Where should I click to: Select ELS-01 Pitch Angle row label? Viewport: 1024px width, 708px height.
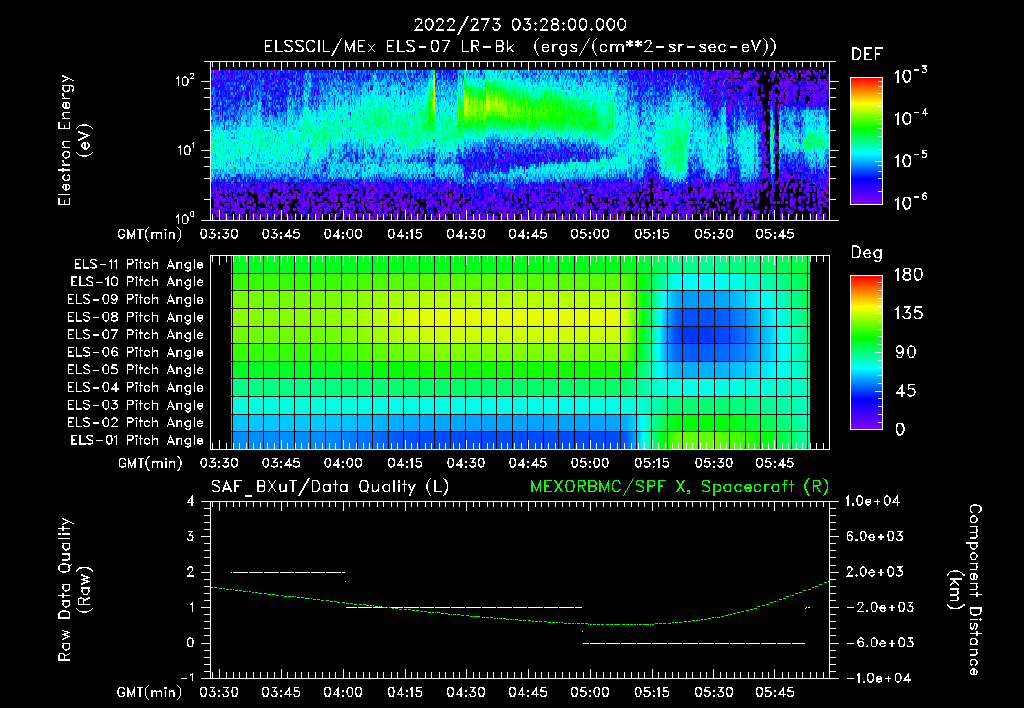tap(137, 440)
